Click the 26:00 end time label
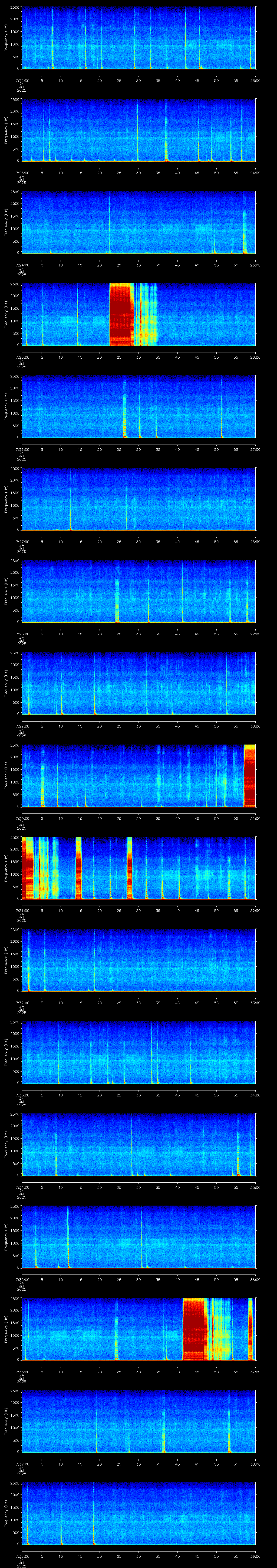This screenshot has width=277, height=1568. (x=255, y=357)
